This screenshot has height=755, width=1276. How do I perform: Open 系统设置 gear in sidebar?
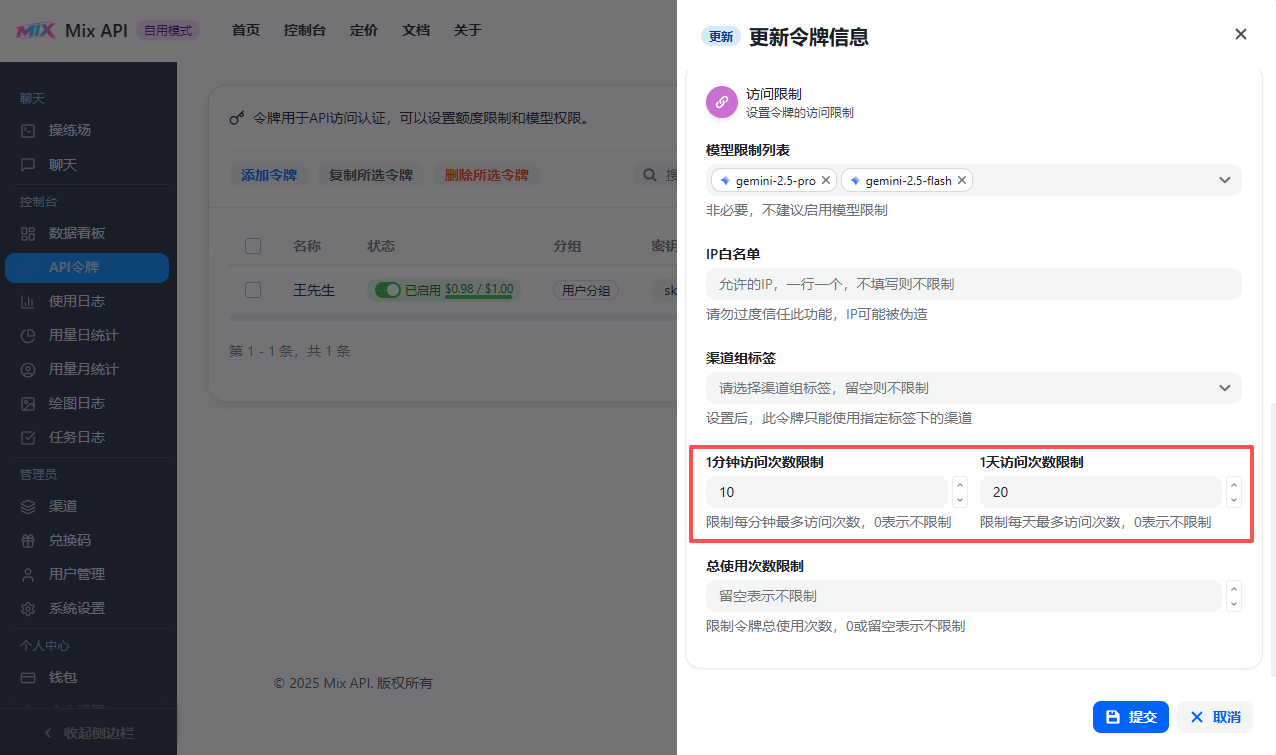click(x=29, y=608)
